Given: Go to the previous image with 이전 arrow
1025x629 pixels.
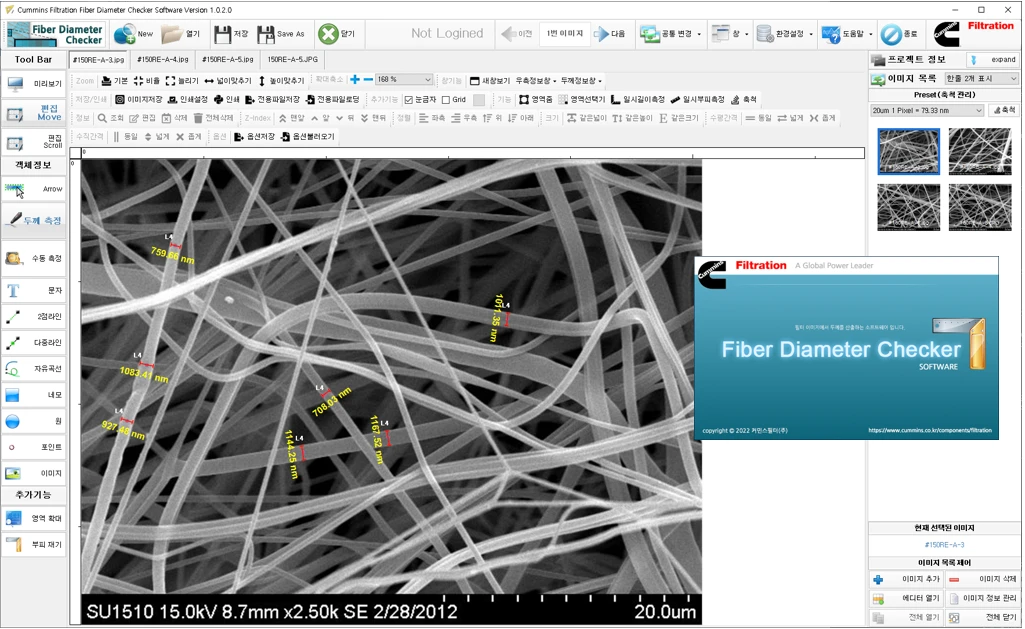Looking at the screenshot, I should click(x=516, y=33).
